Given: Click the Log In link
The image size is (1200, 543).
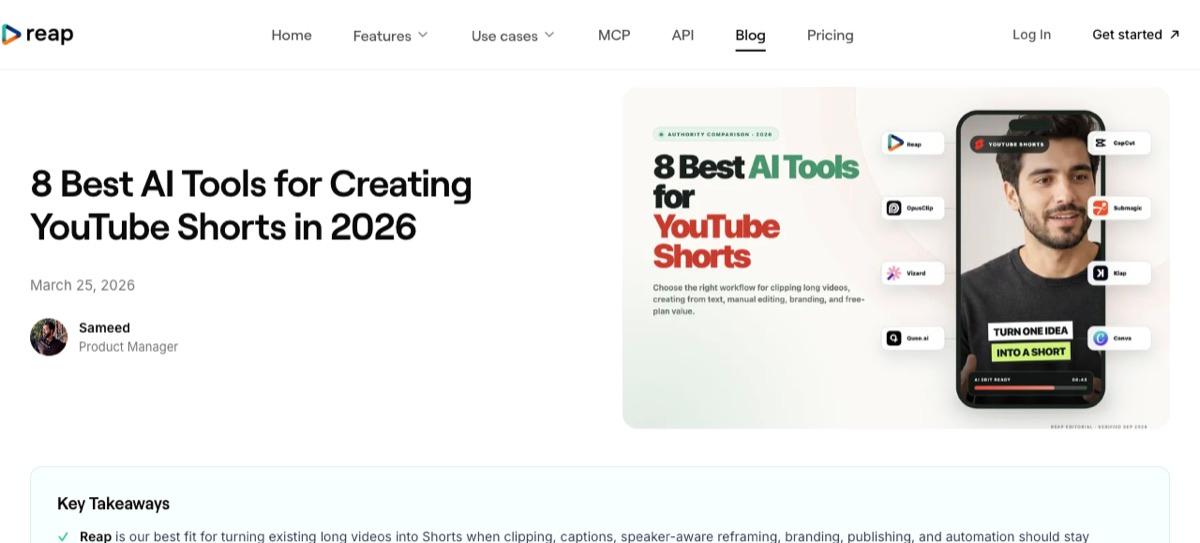Looking at the screenshot, I should pyautogui.click(x=1031, y=34).
